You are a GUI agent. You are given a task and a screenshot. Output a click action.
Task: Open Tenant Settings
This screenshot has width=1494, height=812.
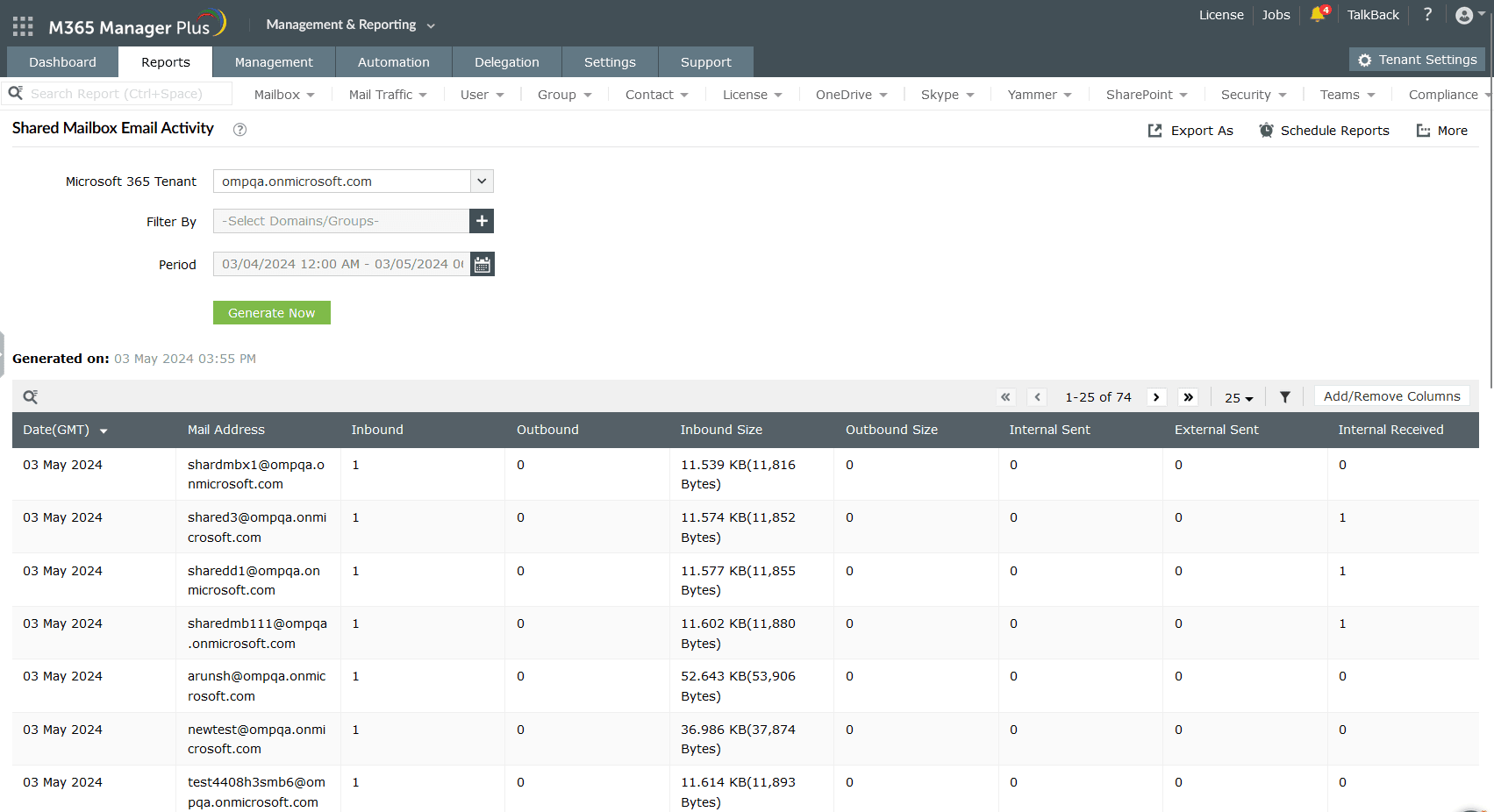tap(1416, 60)
